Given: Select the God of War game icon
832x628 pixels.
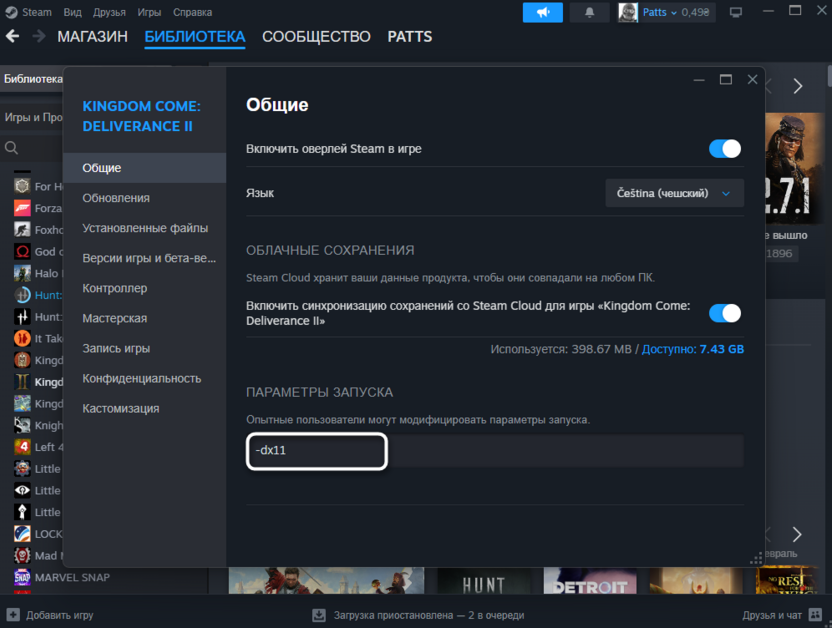Looking at the screenshot, I should pos(22,251).
